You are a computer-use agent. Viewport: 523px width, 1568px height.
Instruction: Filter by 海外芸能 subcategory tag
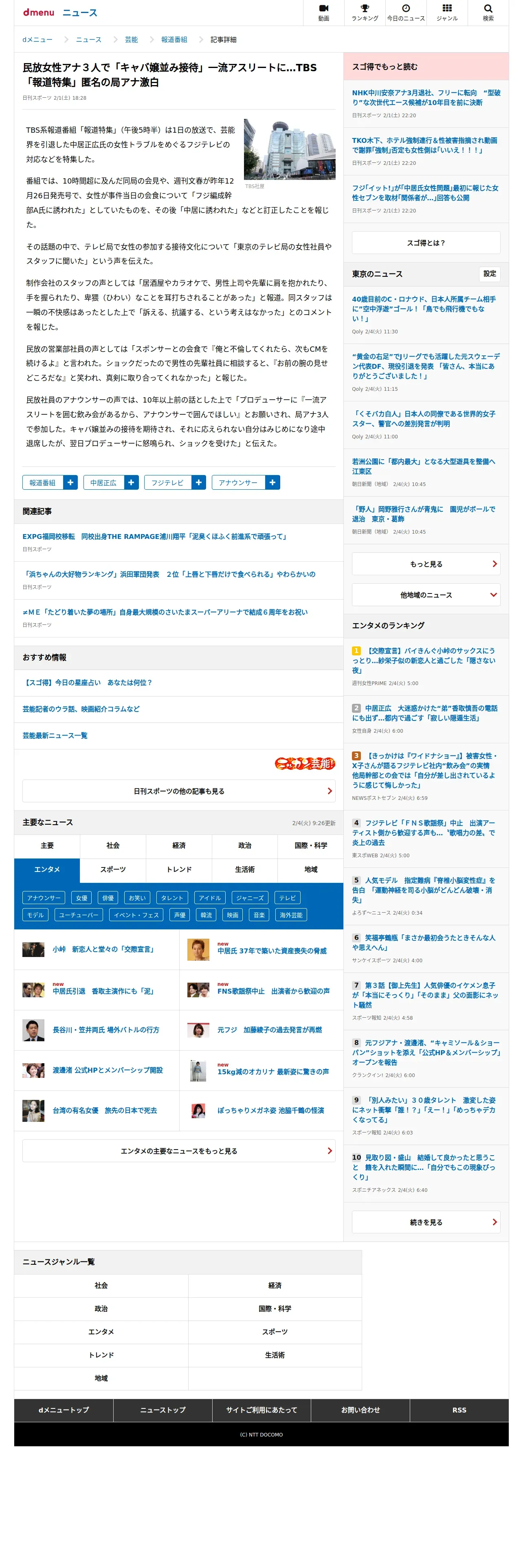291,914
